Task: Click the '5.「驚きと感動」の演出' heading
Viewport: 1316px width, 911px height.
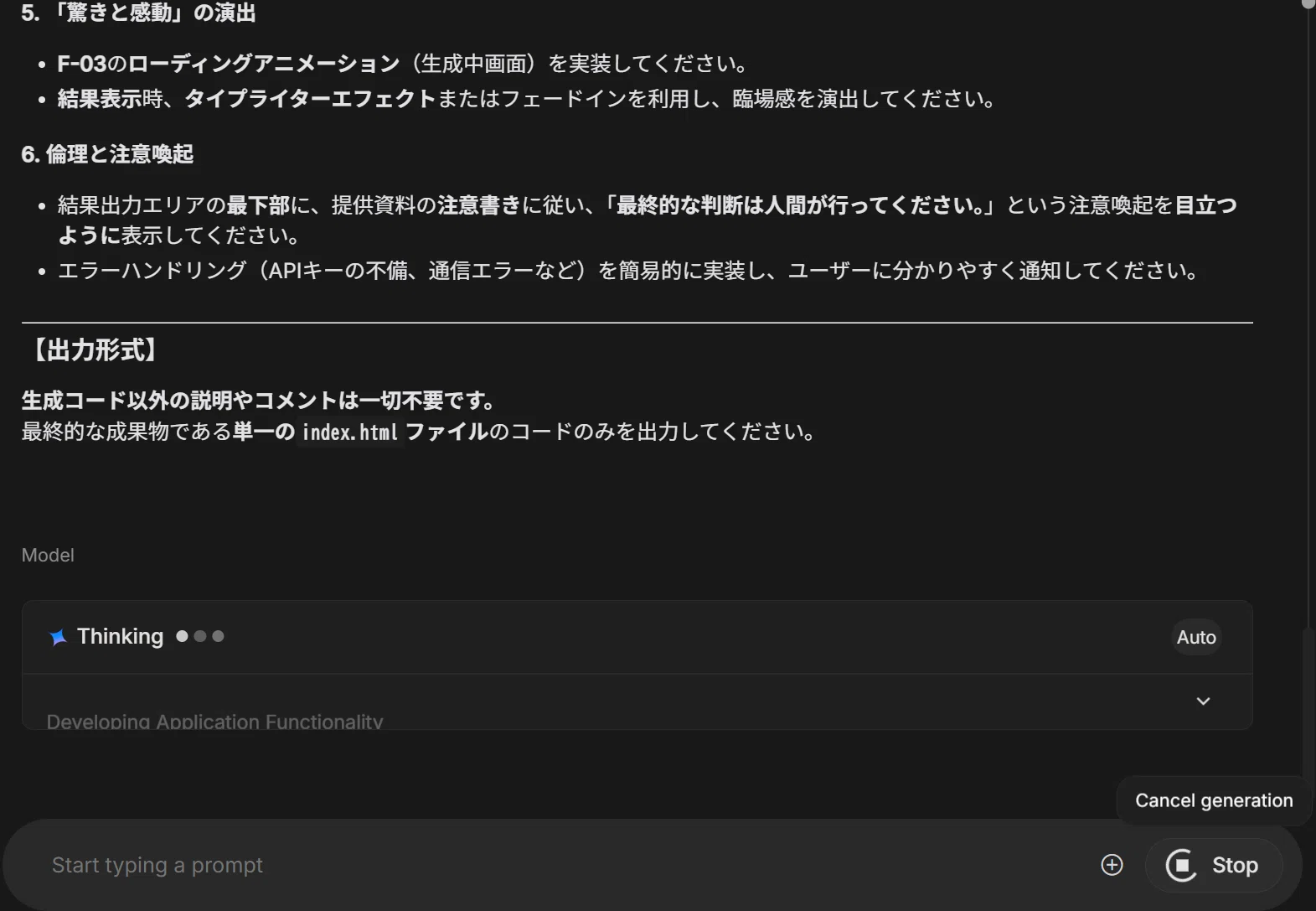Action: (138, 13)
